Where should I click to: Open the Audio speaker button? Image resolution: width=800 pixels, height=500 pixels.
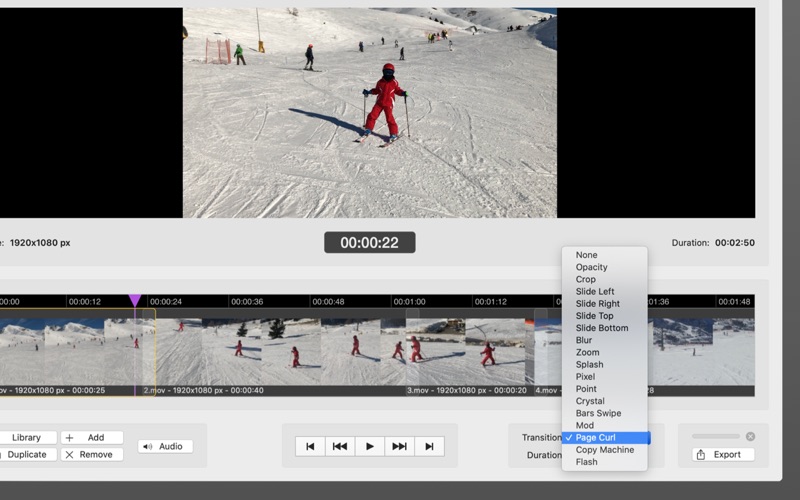click(165, 446)
